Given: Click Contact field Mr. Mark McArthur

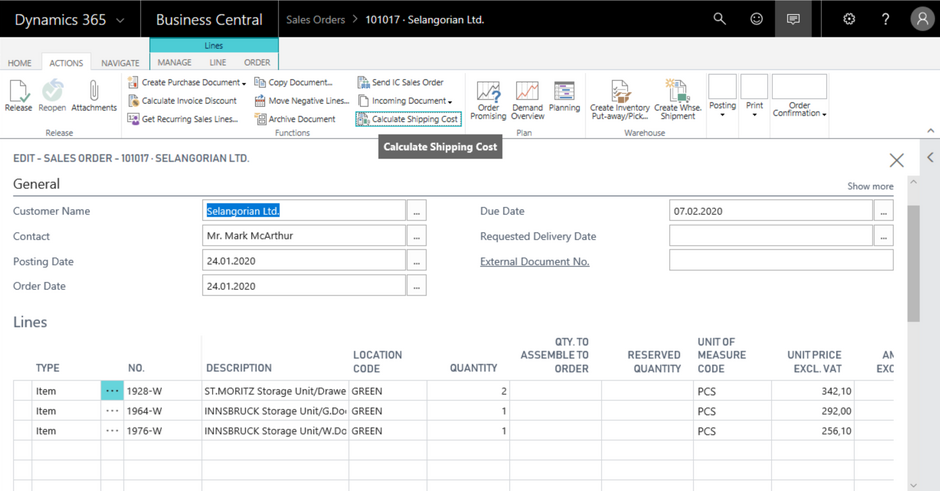Looking at the screenshot, I should point(304,236).
